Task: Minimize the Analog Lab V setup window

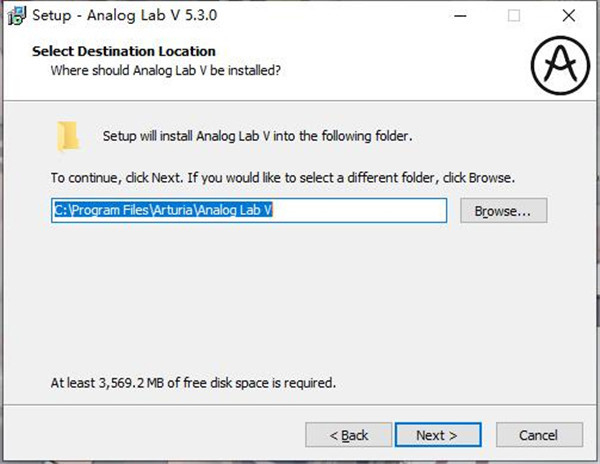Action: [460, 16]
